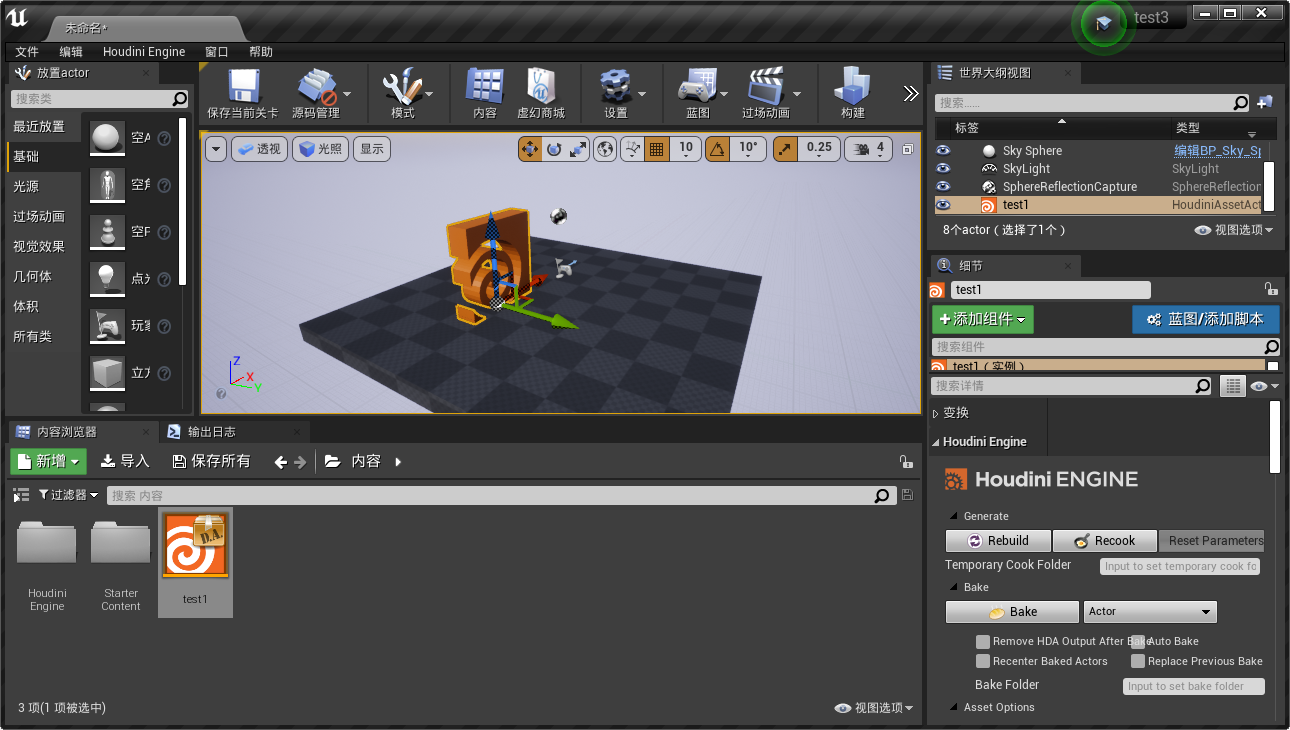This screenshot has width=1290, height=730.
Task: Select the scale gizmo tool
Action: click(578, 149)
